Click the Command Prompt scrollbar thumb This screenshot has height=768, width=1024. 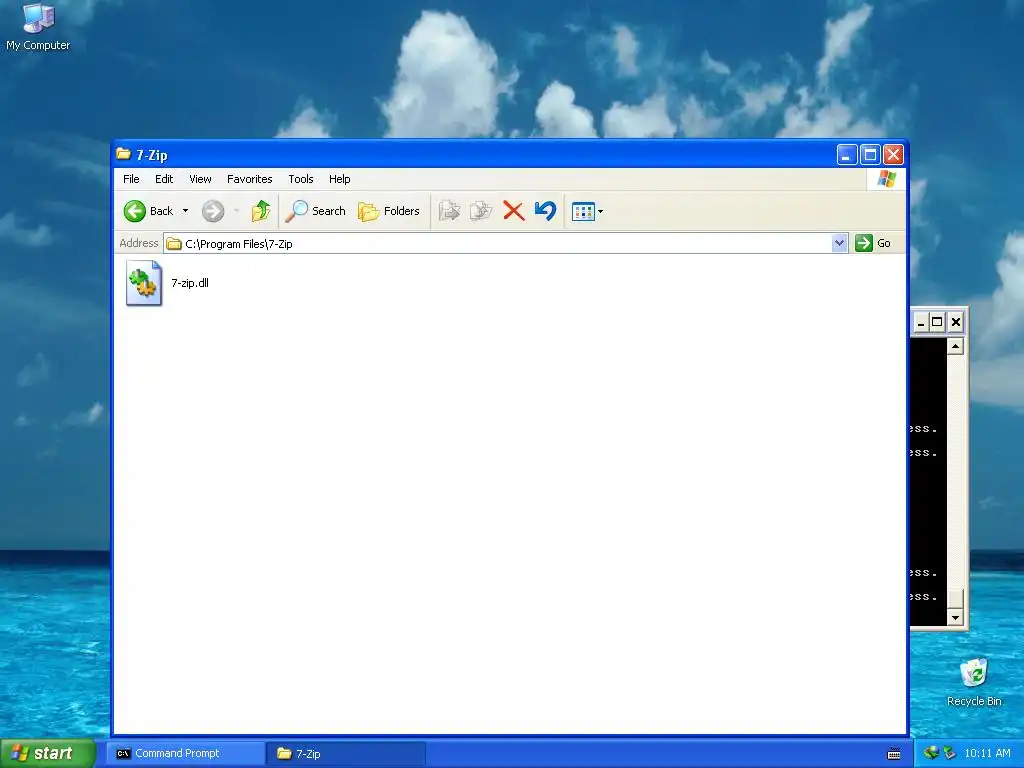click(x=955, y=598)
